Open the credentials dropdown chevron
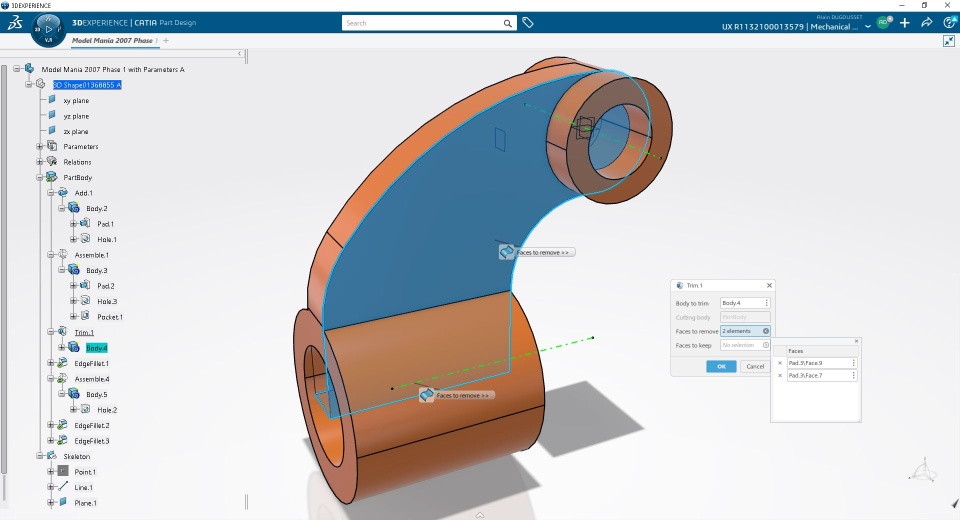The image size is (960, 520). [x=868, y=26]
